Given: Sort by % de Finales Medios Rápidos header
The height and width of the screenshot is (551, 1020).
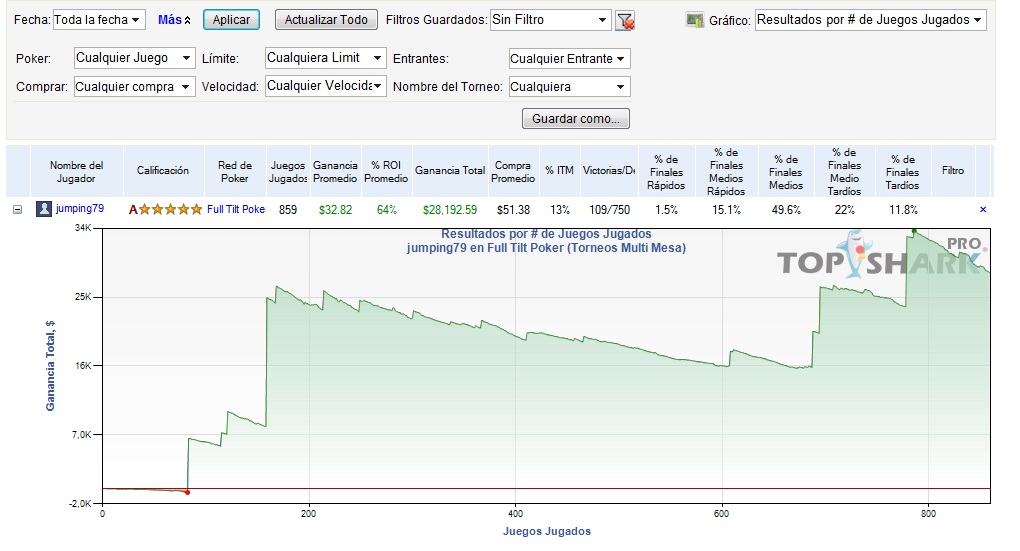Looking at the screenshot, I should pos(726,172).
